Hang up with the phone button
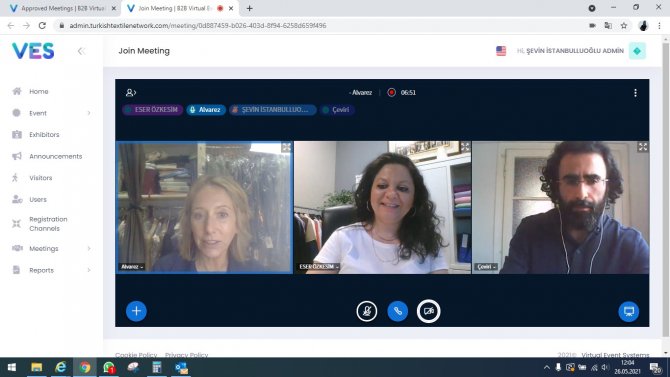The image size is (670, 377). click(x=397, y=311)
